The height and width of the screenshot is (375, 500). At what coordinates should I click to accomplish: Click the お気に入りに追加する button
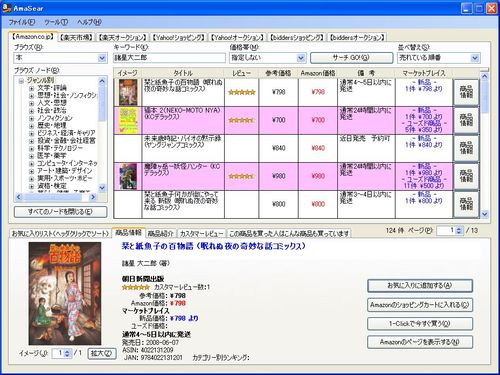pyautogui.click(x=420, y=286)
